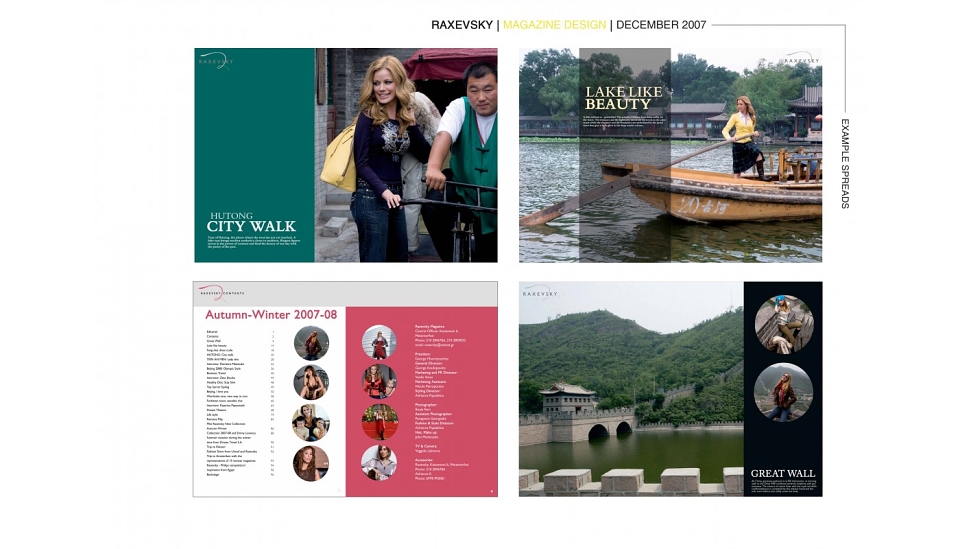Click pink-page circle of woman with child

(379, 381)
